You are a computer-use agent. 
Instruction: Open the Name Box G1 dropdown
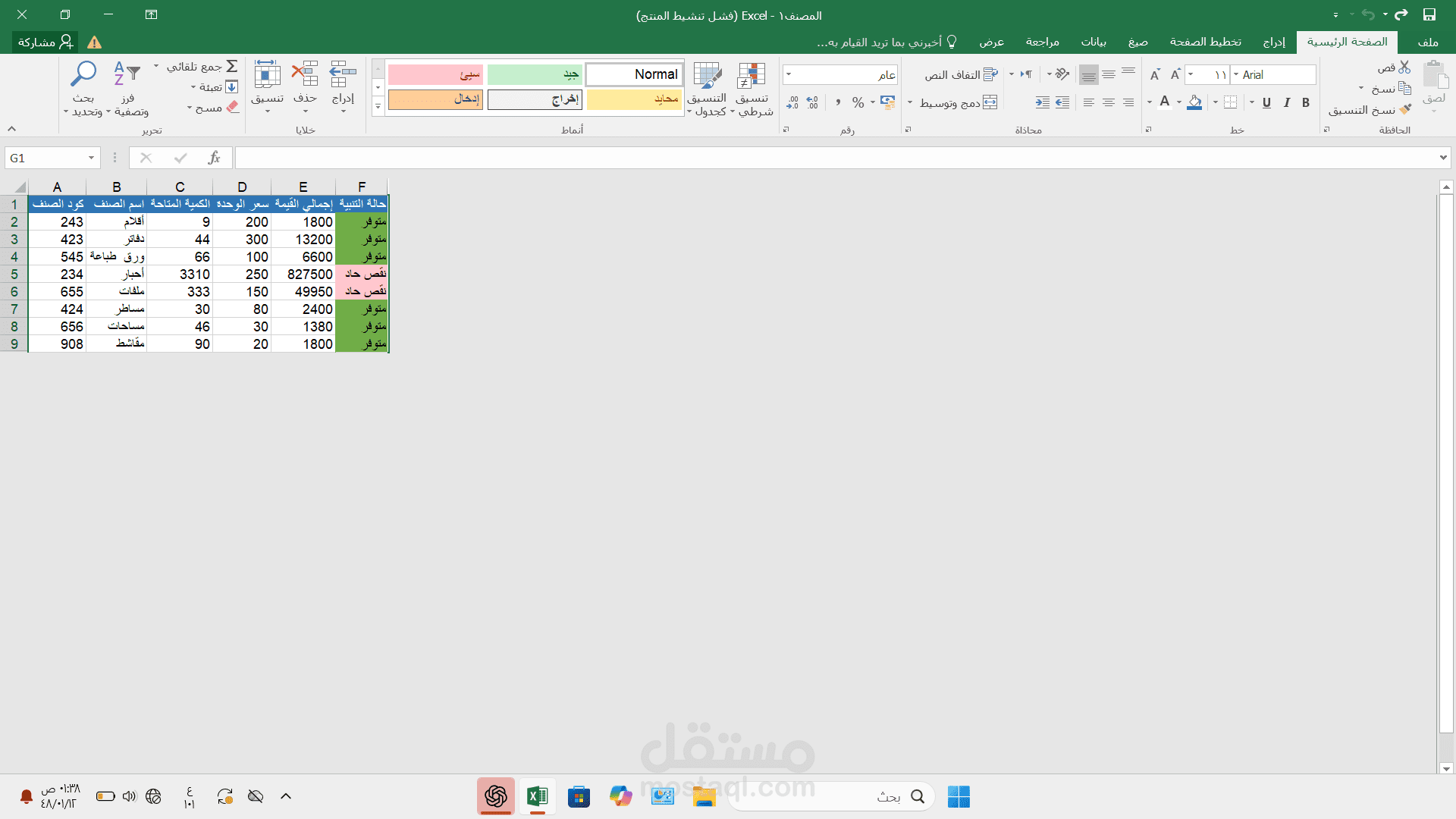tap(91, 158)
